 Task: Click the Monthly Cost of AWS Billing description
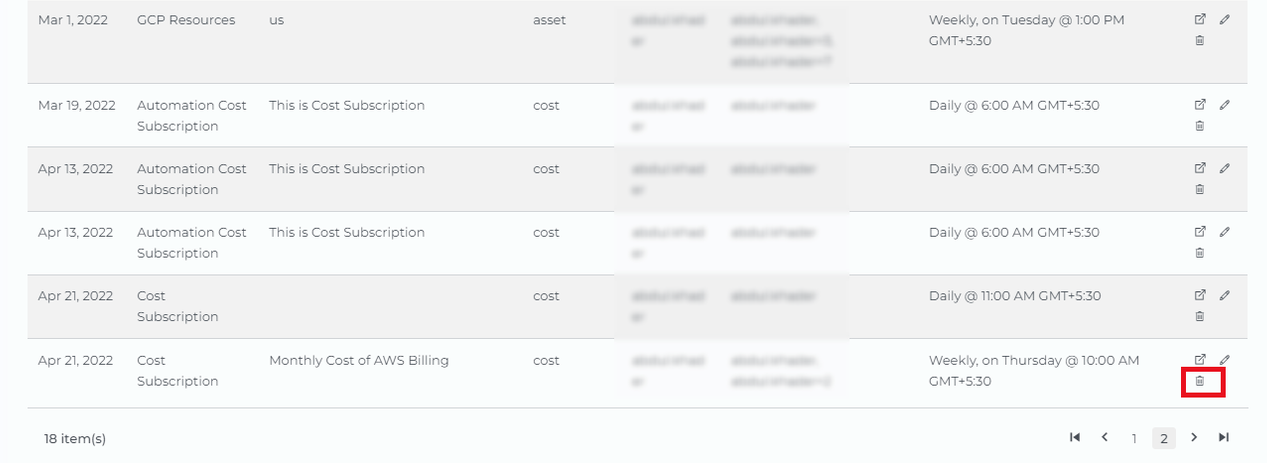pyautogui.click(x=358, y=360)
